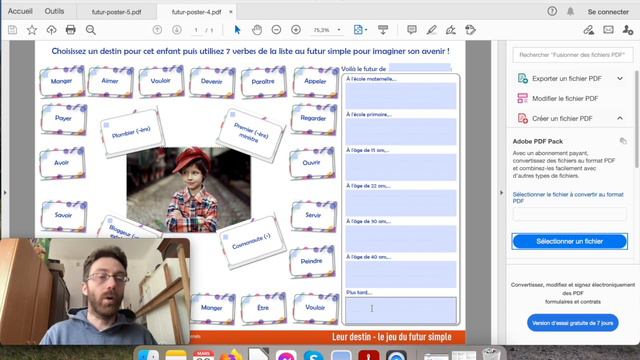Tick the checkbox on the Blogueur card
The image size is (640, 360).
tap(109, 221)
